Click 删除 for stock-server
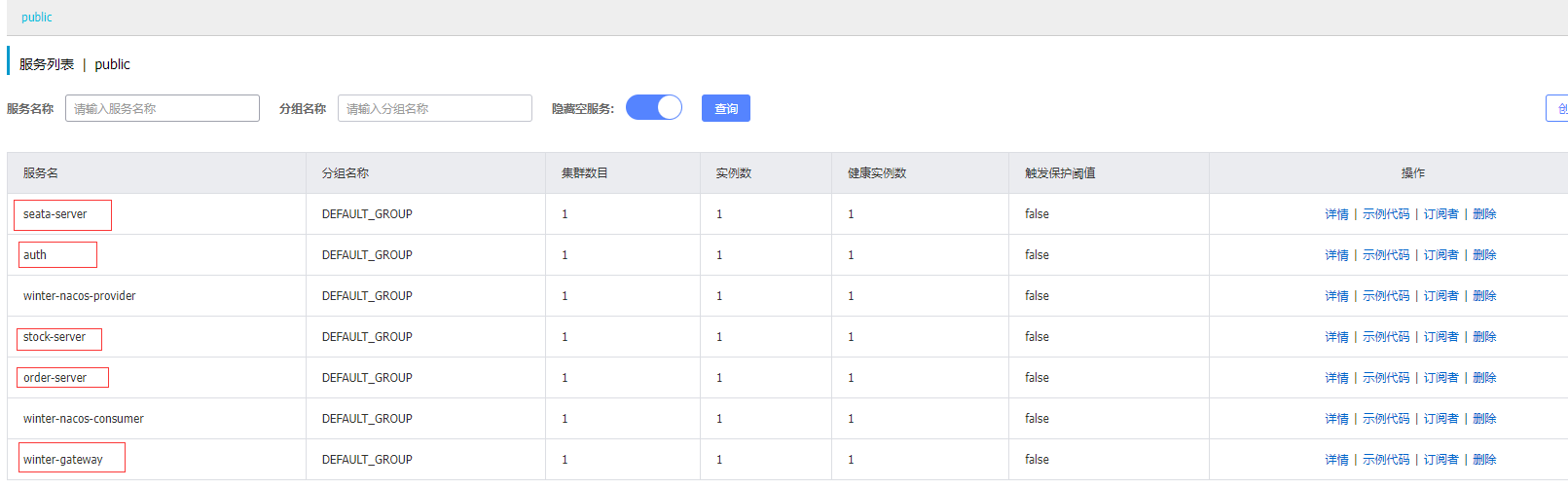Image resolution: width=1568 pixels, height=490 pixels. point(1484,337)
